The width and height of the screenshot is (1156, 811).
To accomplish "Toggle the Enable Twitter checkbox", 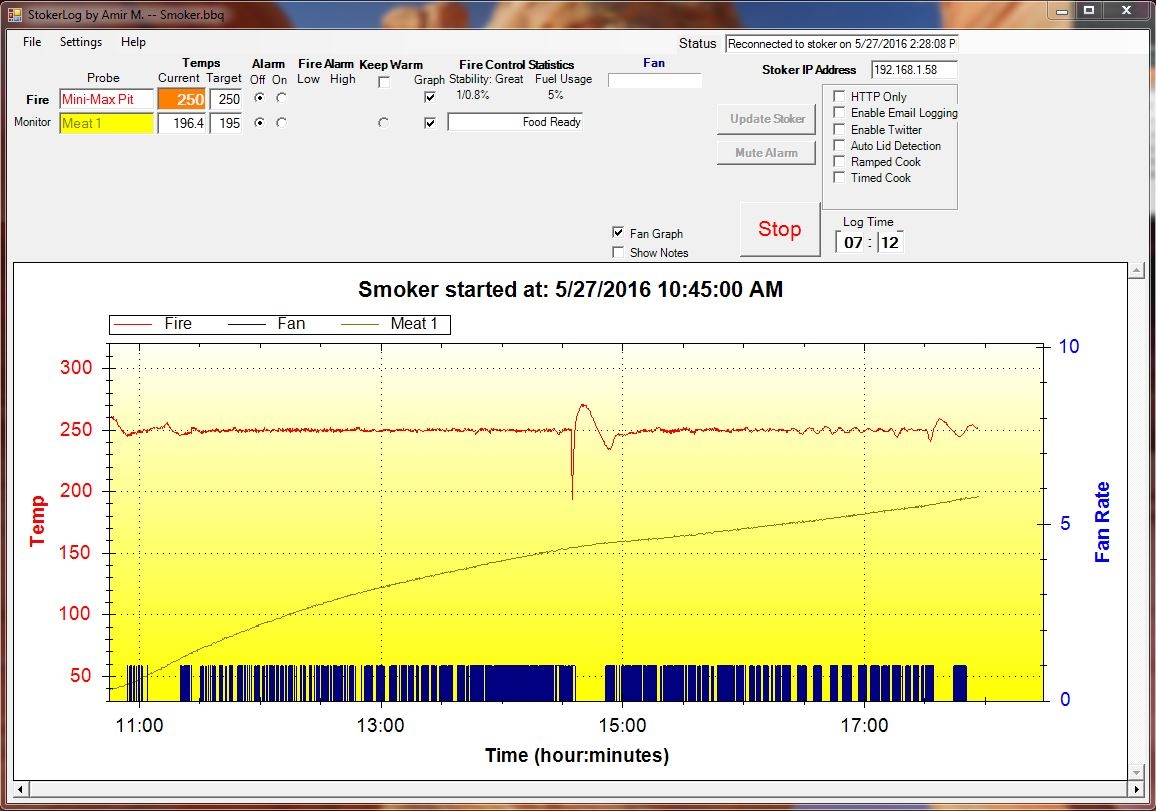I will tap(839, 129).
